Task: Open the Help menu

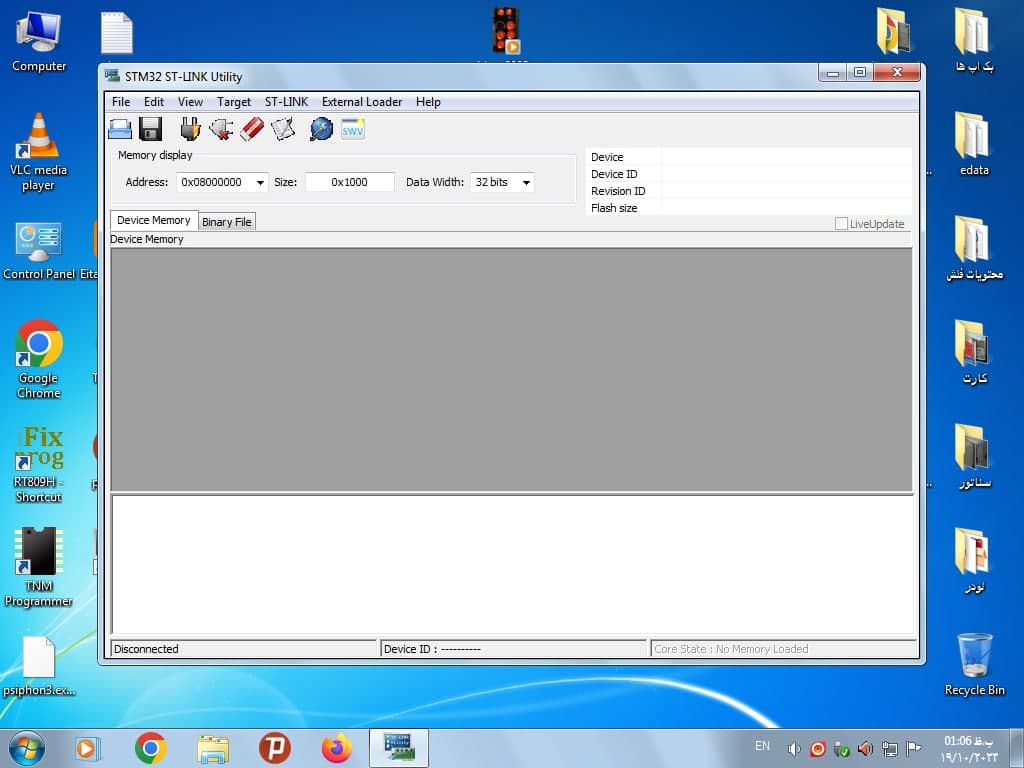Action: pyautogui.click(x=428, y=102)
